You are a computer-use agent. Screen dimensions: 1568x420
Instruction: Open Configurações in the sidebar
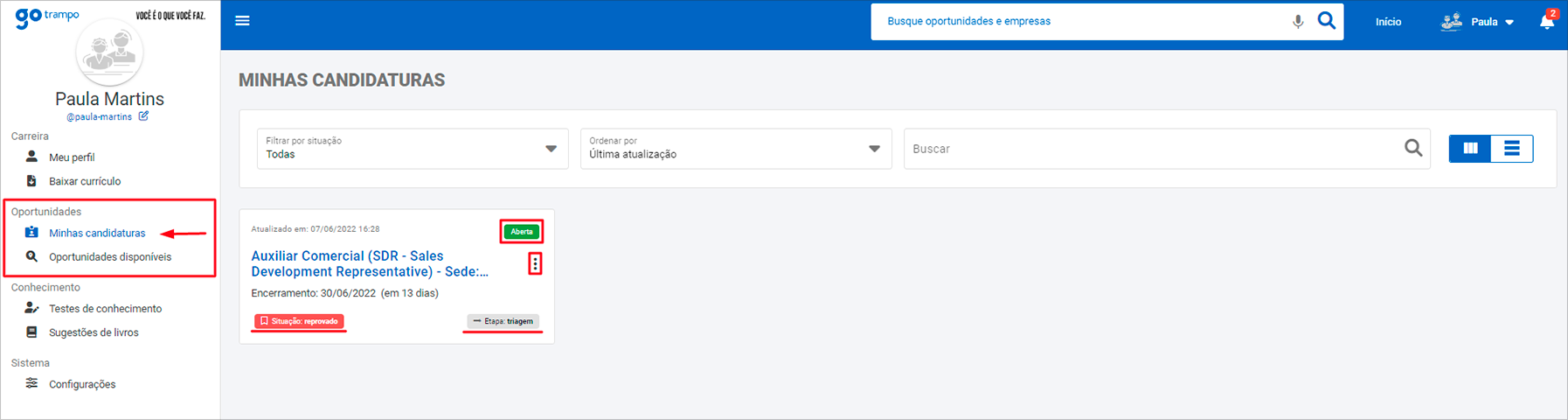click(x=82, y=384)
